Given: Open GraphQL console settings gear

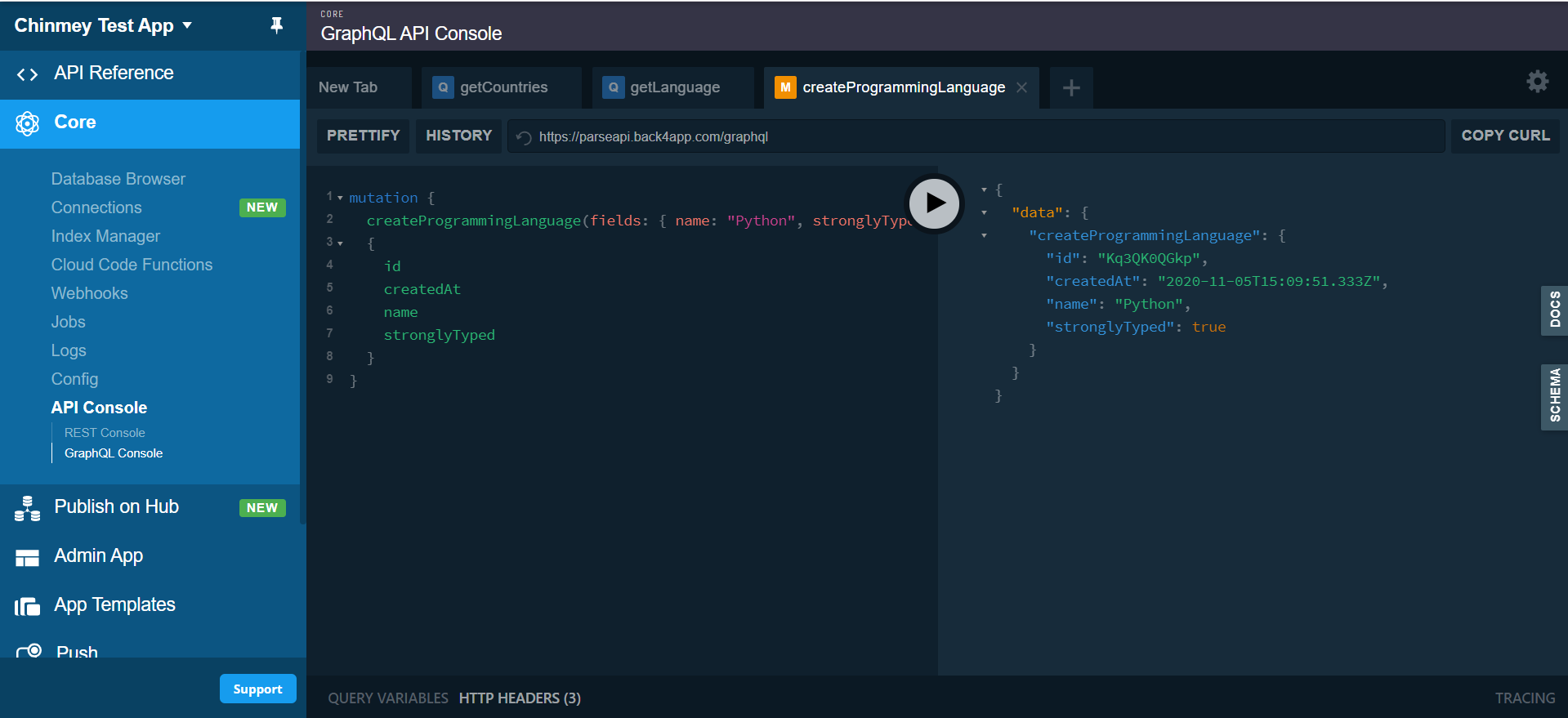Looking at the screenshot, I should coord(1537,82).
